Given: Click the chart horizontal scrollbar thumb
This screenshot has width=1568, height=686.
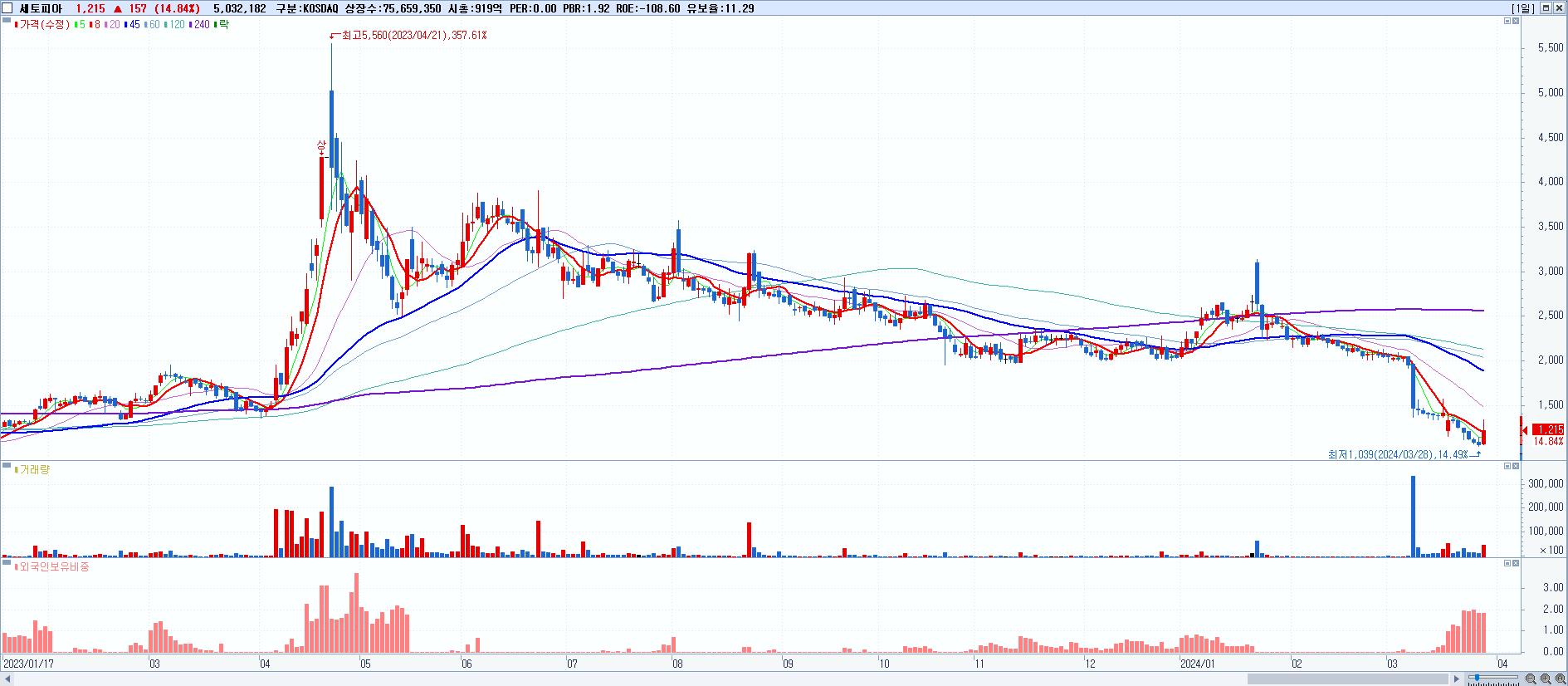Looking at the screenshot, I should click(x=1349, y=679).
